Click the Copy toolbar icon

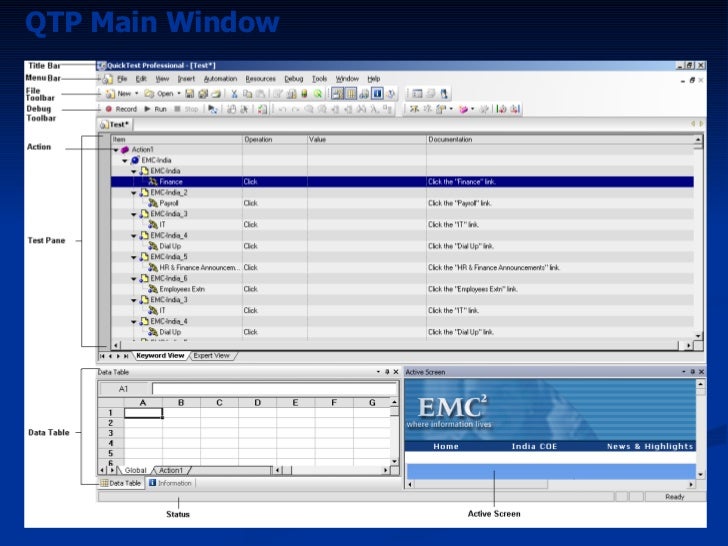(x=247, y=94)
